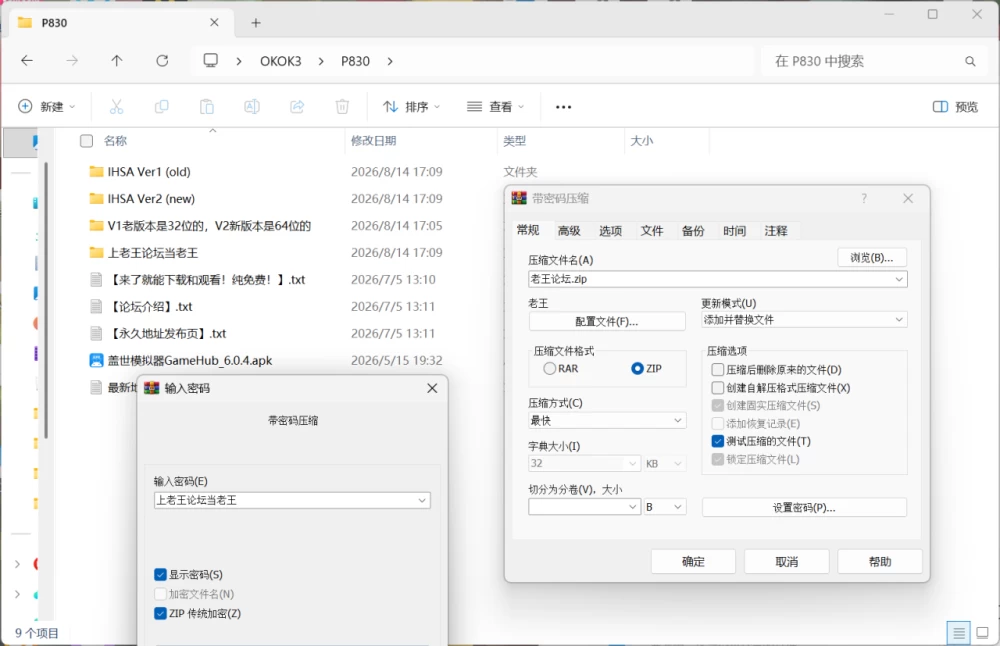Open the 更新模式 dropdown
The height and width of the screenshot is (646, 1000).
point(804,319)
